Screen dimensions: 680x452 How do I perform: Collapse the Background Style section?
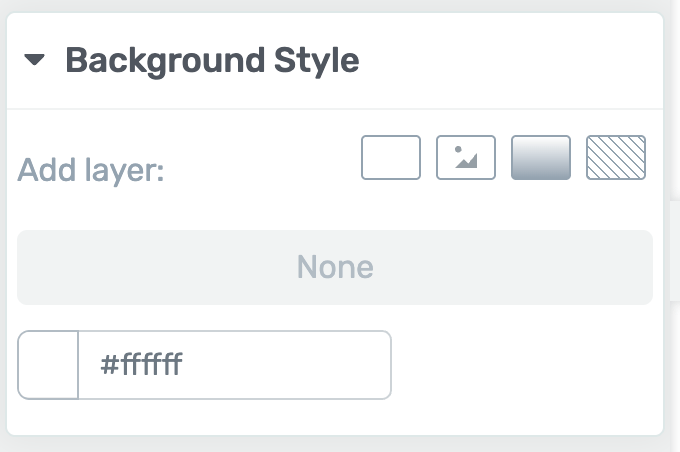click(34, 60)
